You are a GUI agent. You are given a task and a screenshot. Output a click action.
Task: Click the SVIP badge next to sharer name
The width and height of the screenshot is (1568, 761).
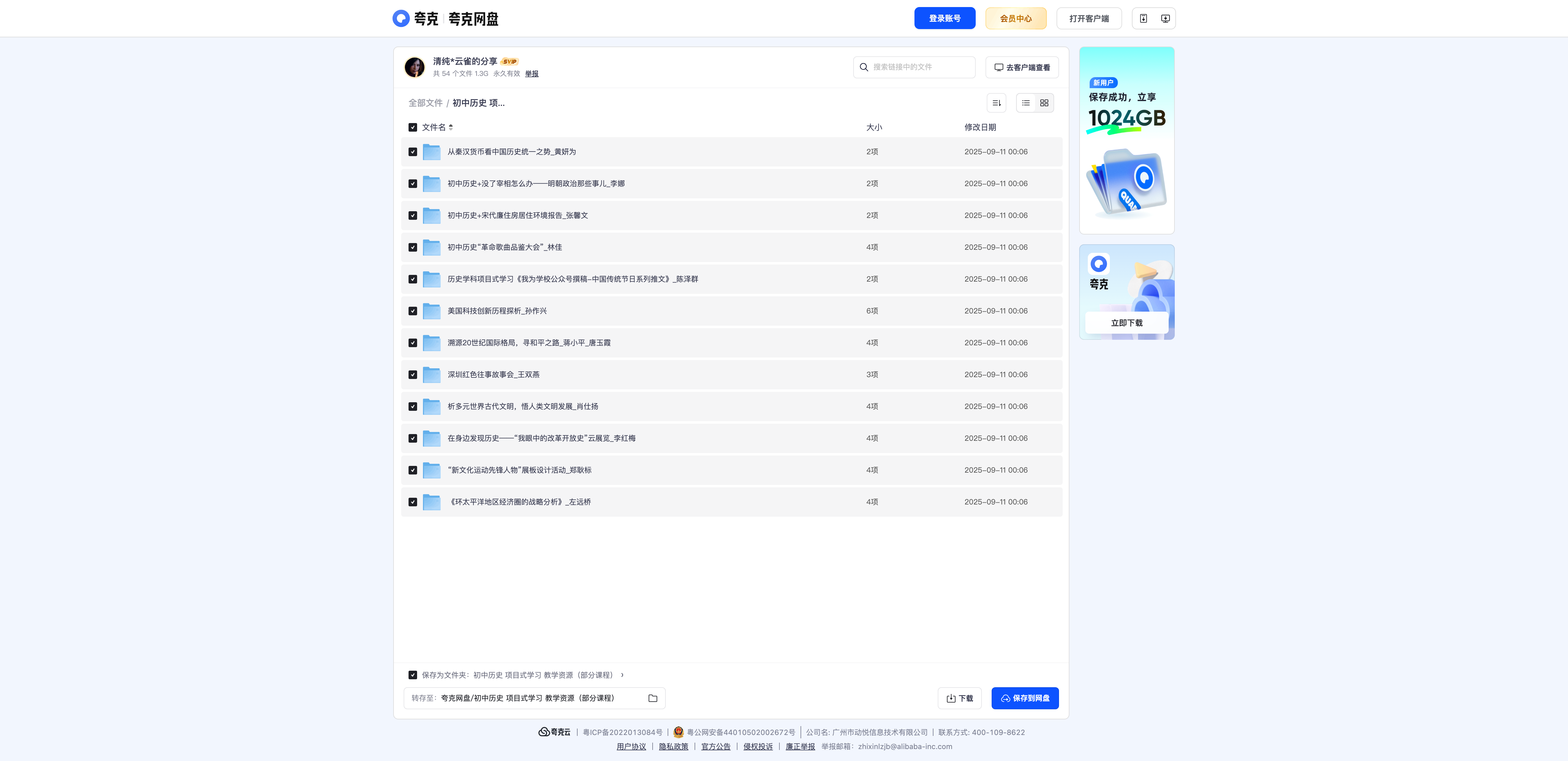point(510,62)
